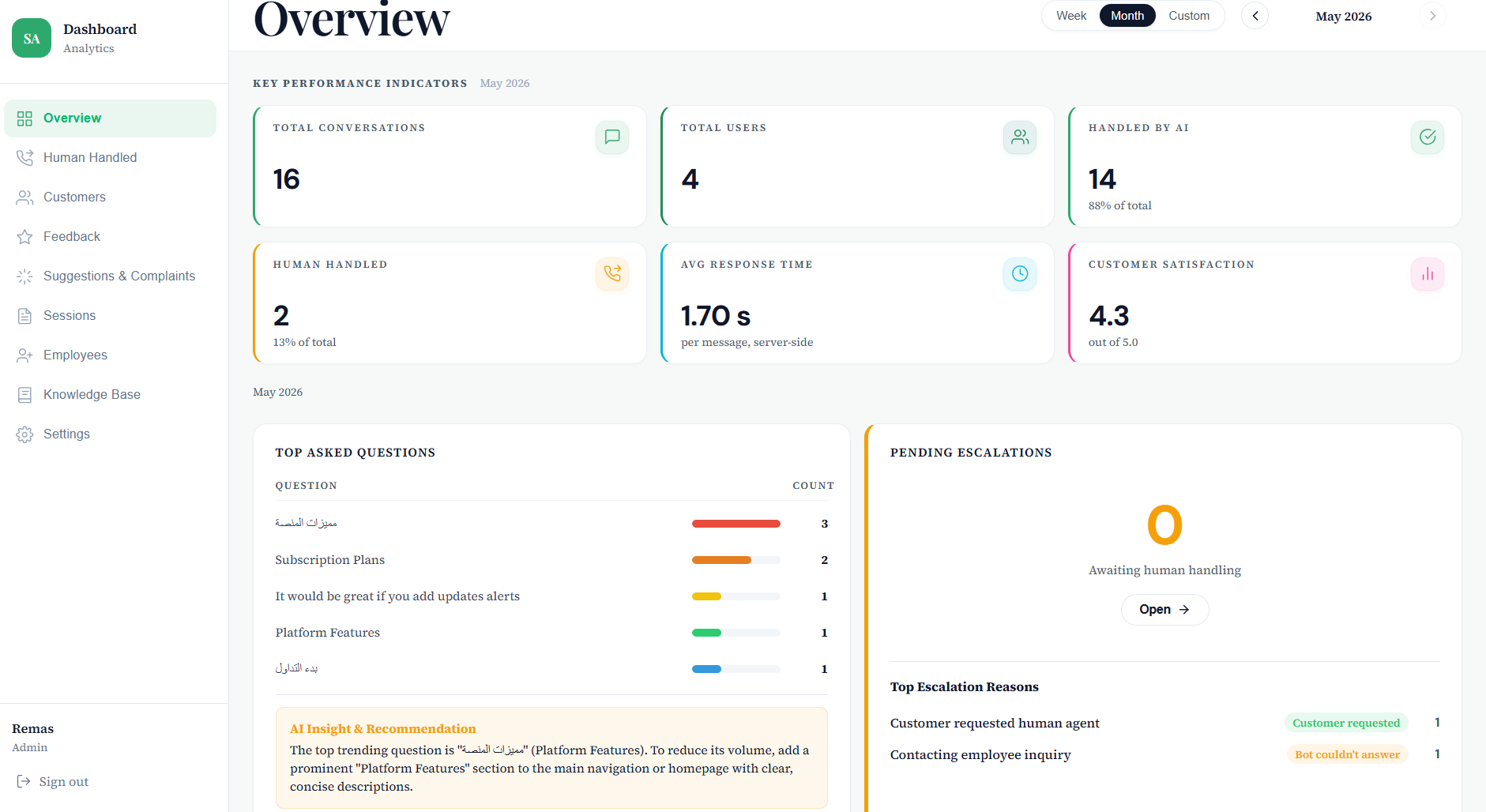This screenshot has width=1486, height=812.
Task: Navigate to Customers page
Action: tap(110, 197)
